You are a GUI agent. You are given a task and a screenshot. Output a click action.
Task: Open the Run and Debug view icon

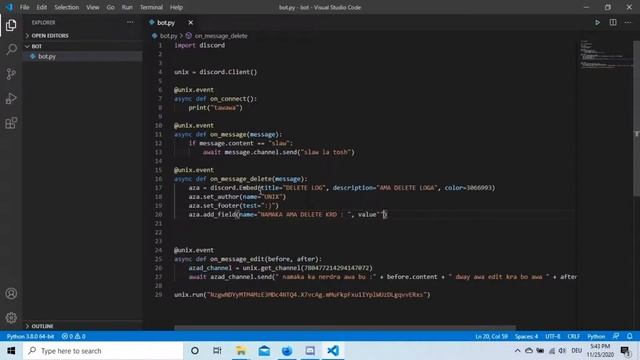click(11, 98)
